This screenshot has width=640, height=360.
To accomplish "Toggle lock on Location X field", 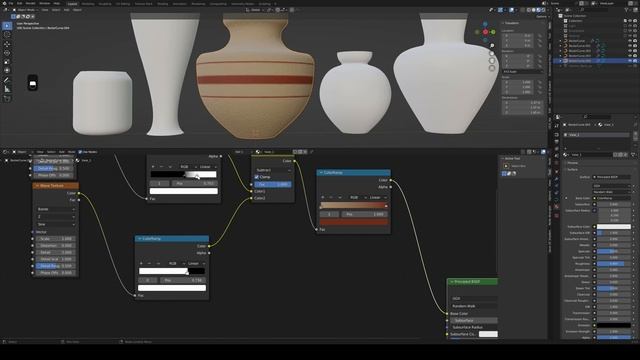I will (540, 36).
